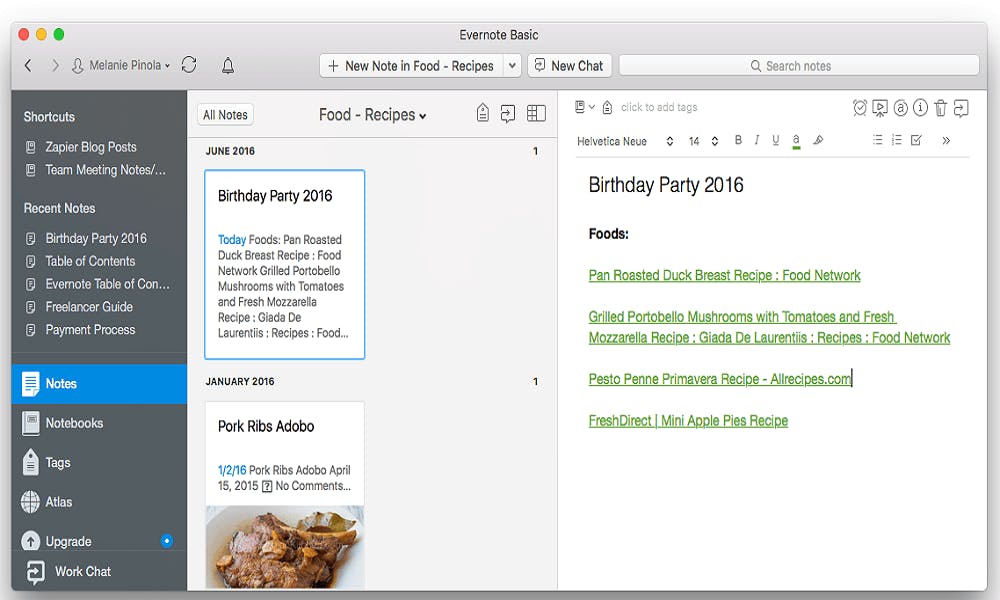The width and height of the screenshot is (1000, 600).
Task: Go back with the left arrow button
Action: tap(28, 65)
